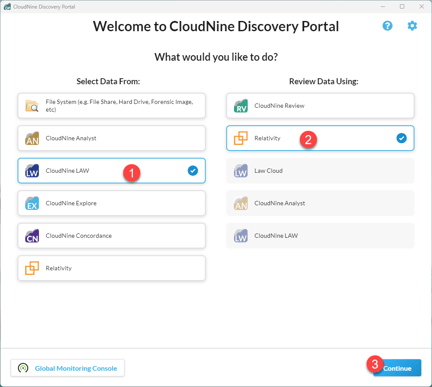Viewport: 432px width, 387px height.
Task: Select CloudNine Explore as data source
Action: [x=111, y=203]
